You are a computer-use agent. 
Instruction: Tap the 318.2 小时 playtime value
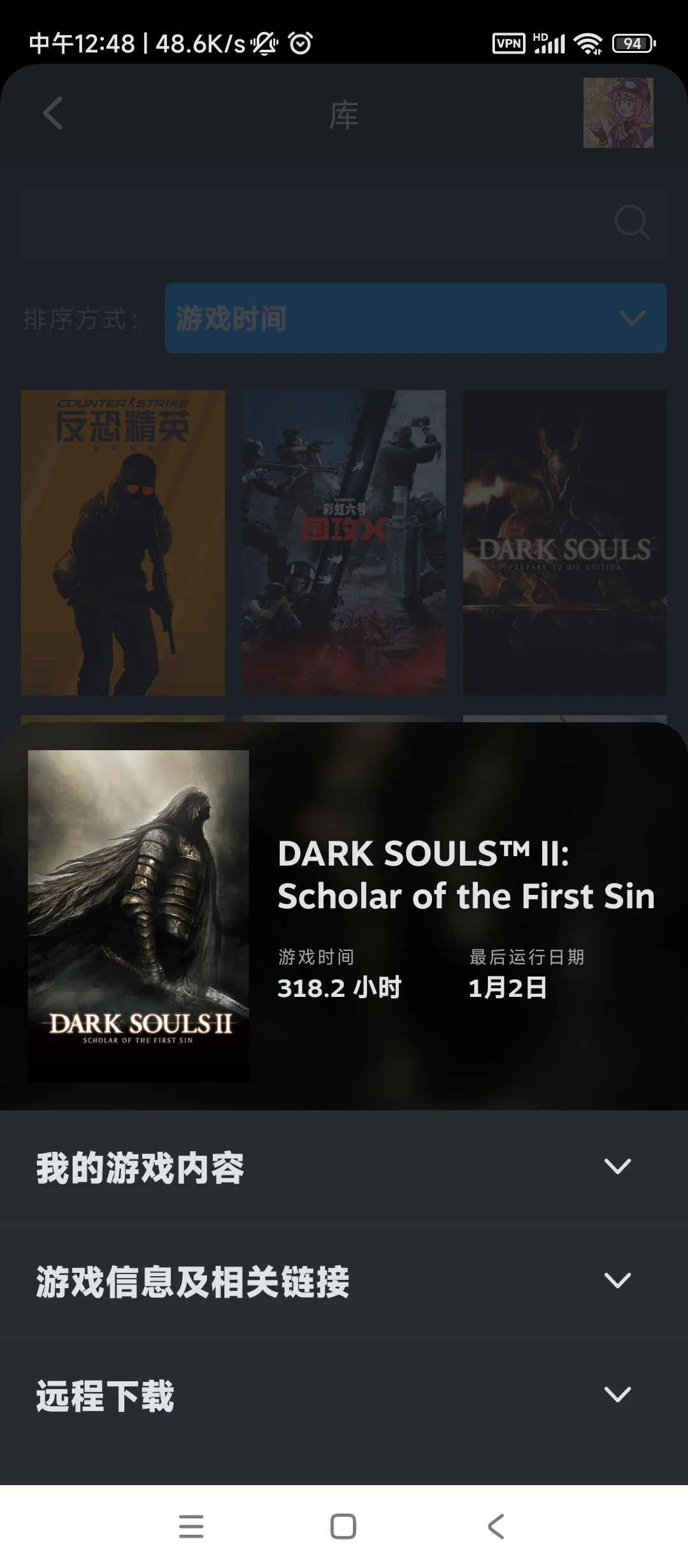340,988
